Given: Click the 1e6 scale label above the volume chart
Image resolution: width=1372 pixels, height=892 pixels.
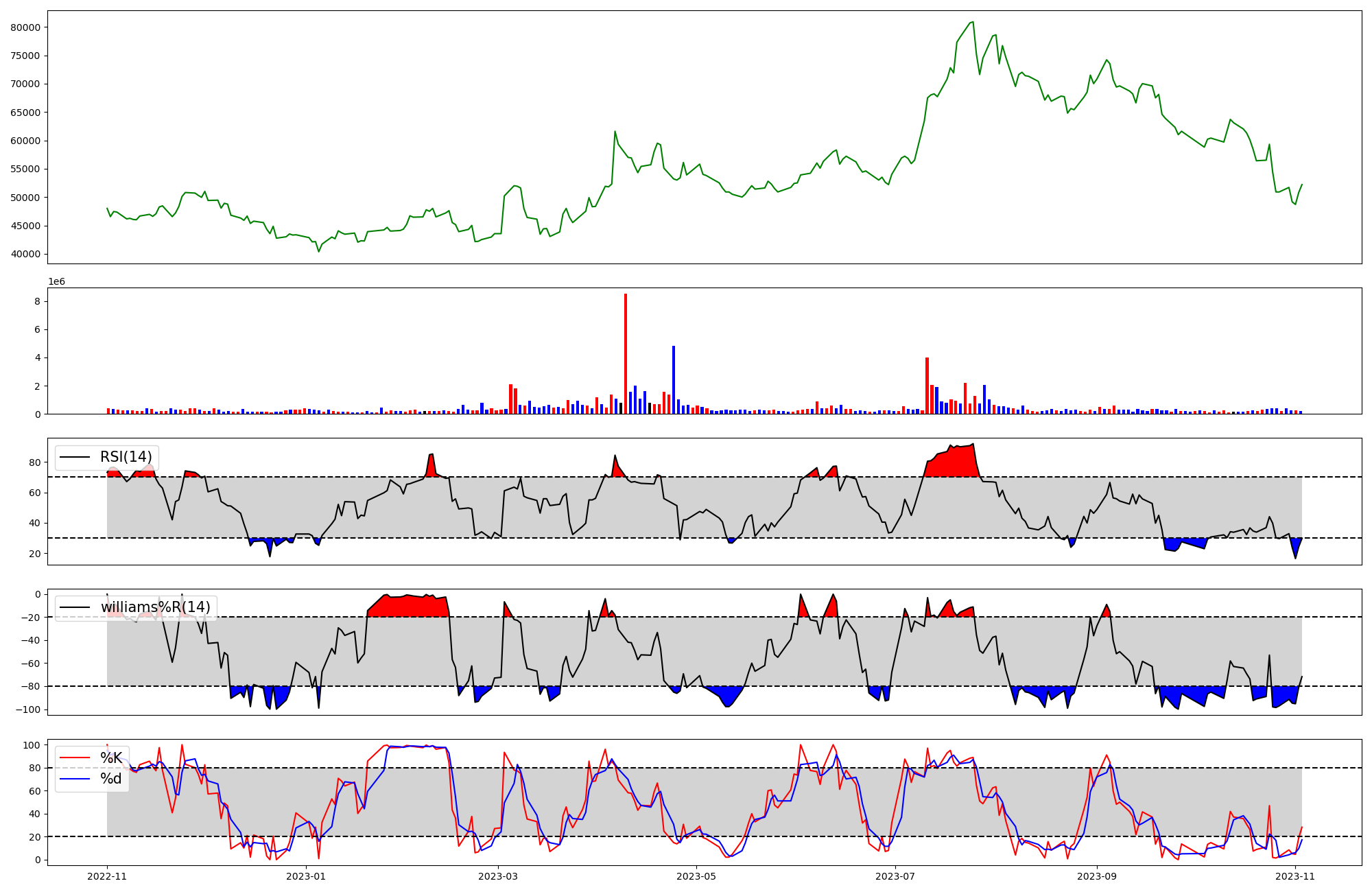Looking at the screenshot, I should [56, 281].
